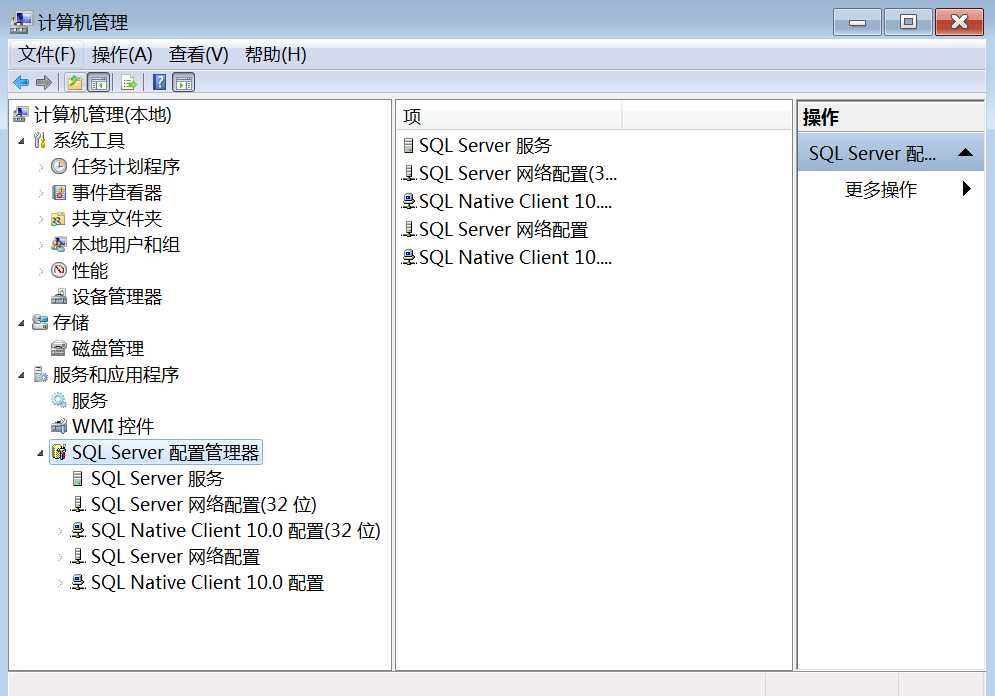995x696 pixels.
Task: Expand the 本地用户和组 node
Action: [x=41, y=245]
